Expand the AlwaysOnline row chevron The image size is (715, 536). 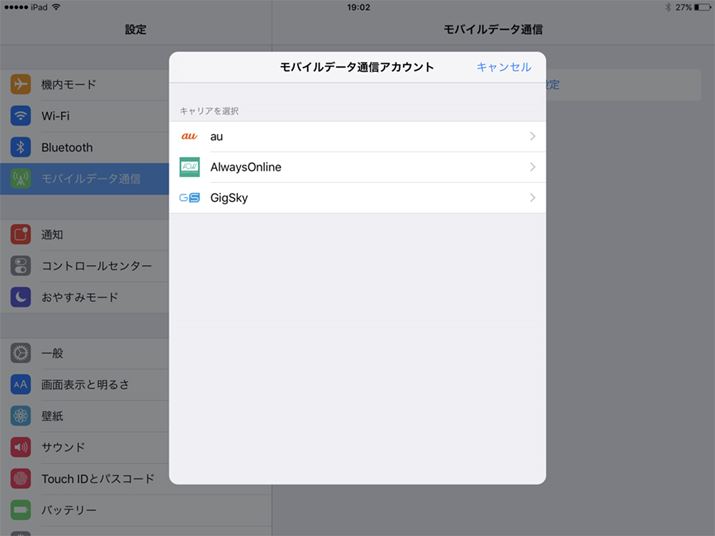tap(532, 167)
